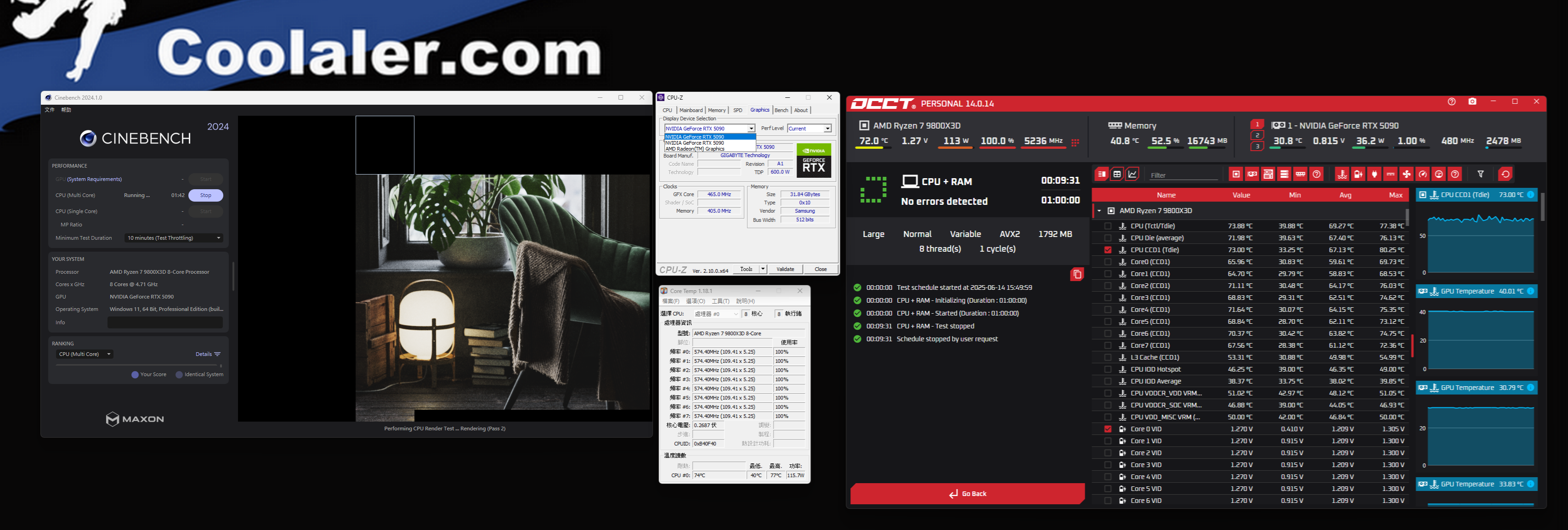Viewport: 1568px width, 530px height.
Task: Open the CPU-Z Memory tab
Action: pos(717,110)
